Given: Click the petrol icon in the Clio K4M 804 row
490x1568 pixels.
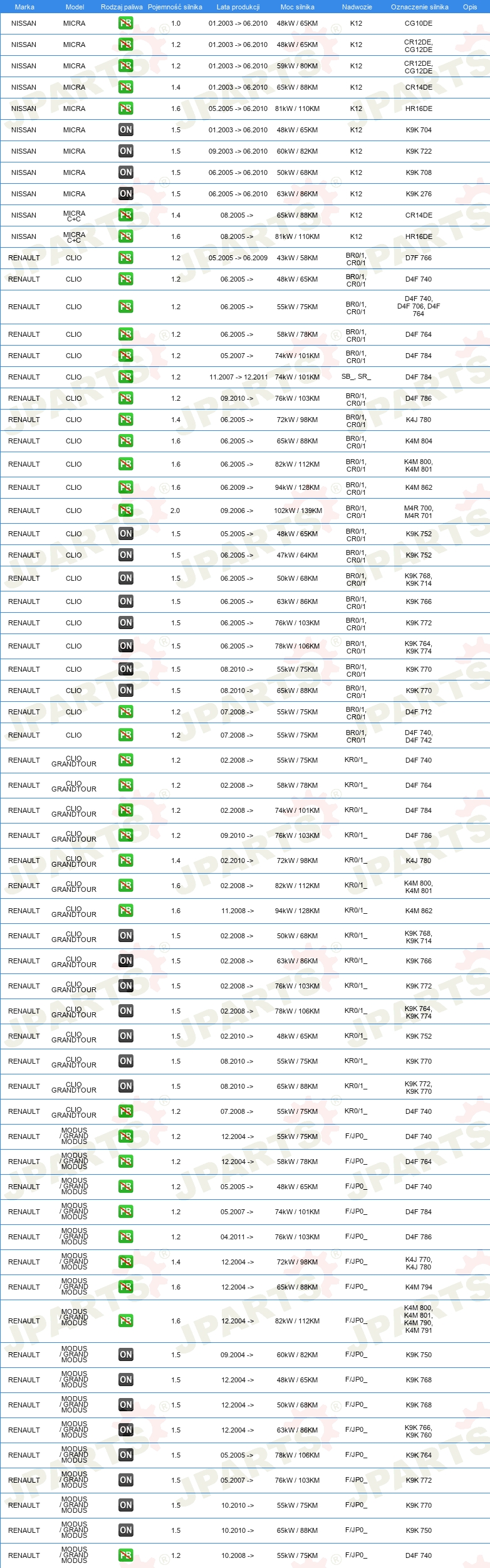Looking at the screenshot, I should click(126, 441).
